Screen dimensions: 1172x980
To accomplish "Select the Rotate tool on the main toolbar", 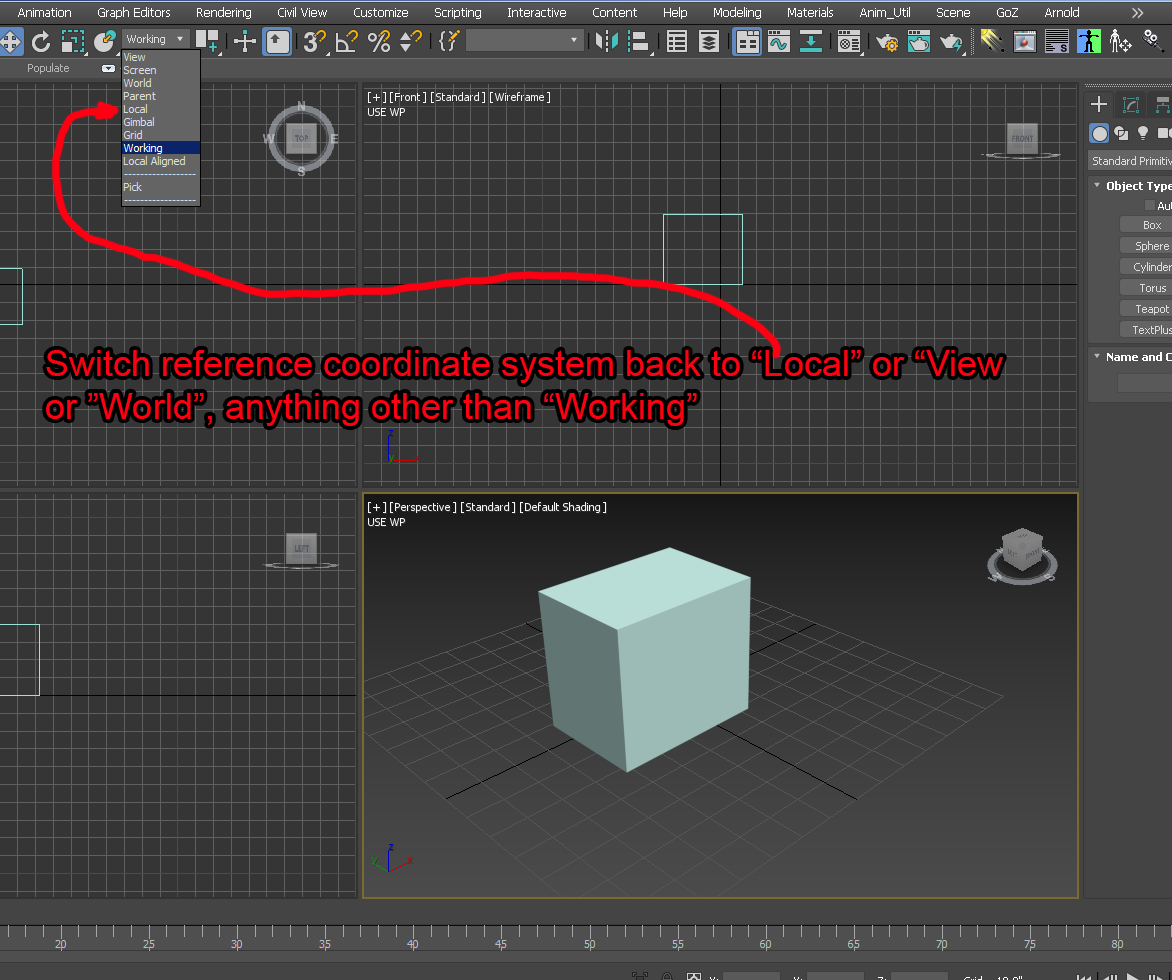I will pyautogui.click(x=40, y=41).
